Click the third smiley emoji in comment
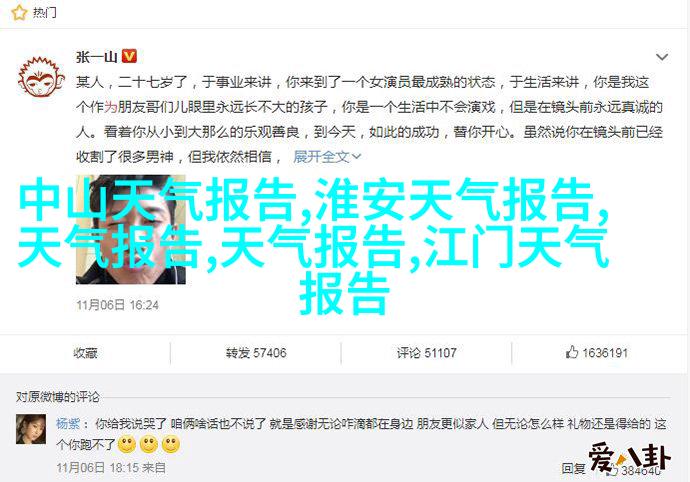The image size is (690, 482). tap(171, 445)
